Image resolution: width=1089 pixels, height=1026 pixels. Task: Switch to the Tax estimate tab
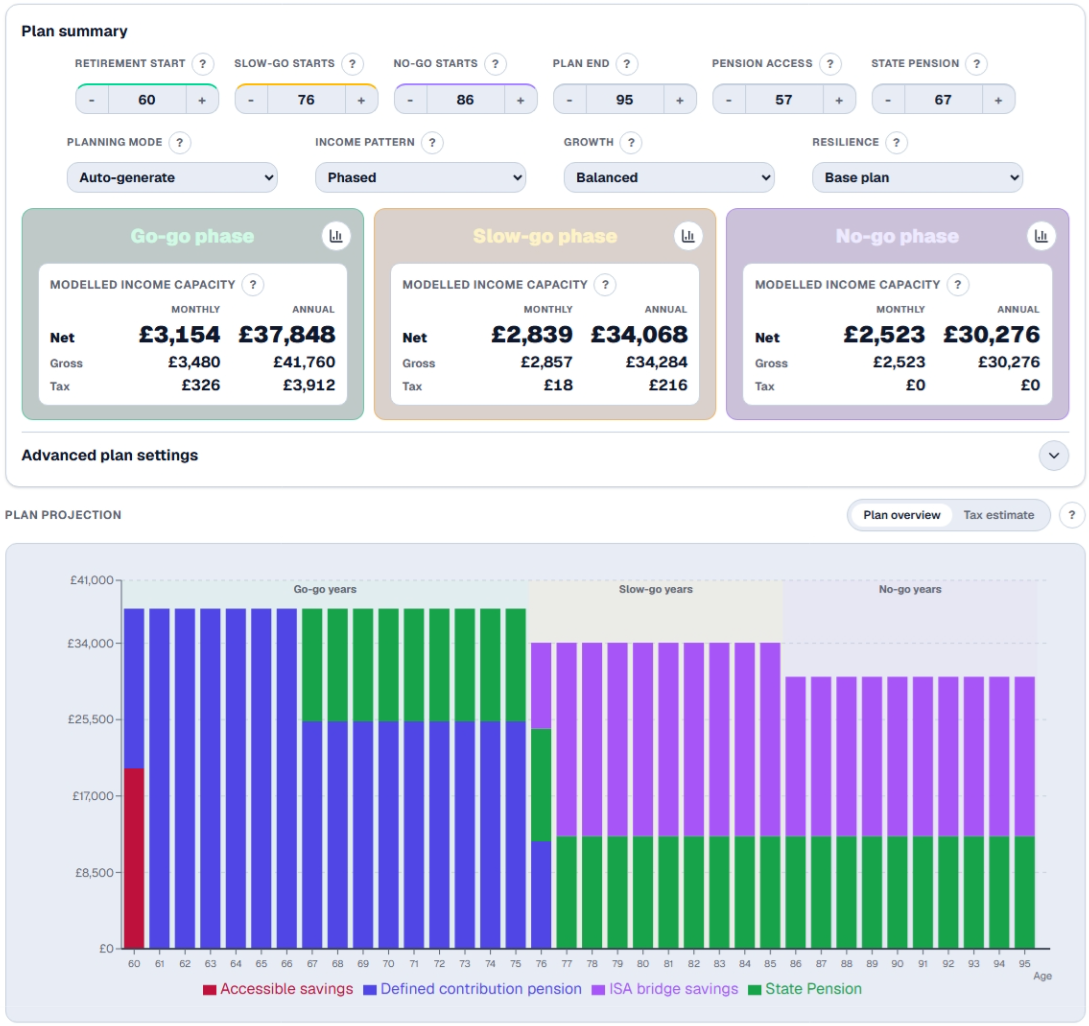pos(998,515)
